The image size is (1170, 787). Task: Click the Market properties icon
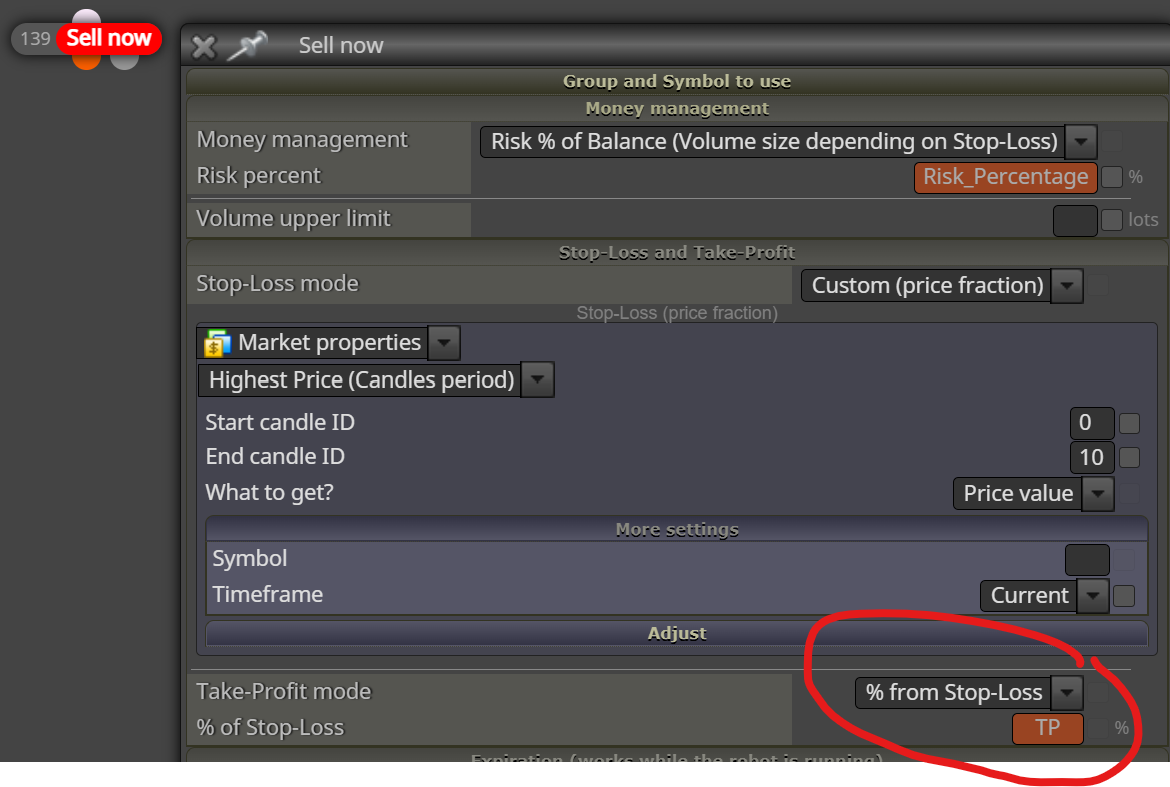tap(217, 343)
